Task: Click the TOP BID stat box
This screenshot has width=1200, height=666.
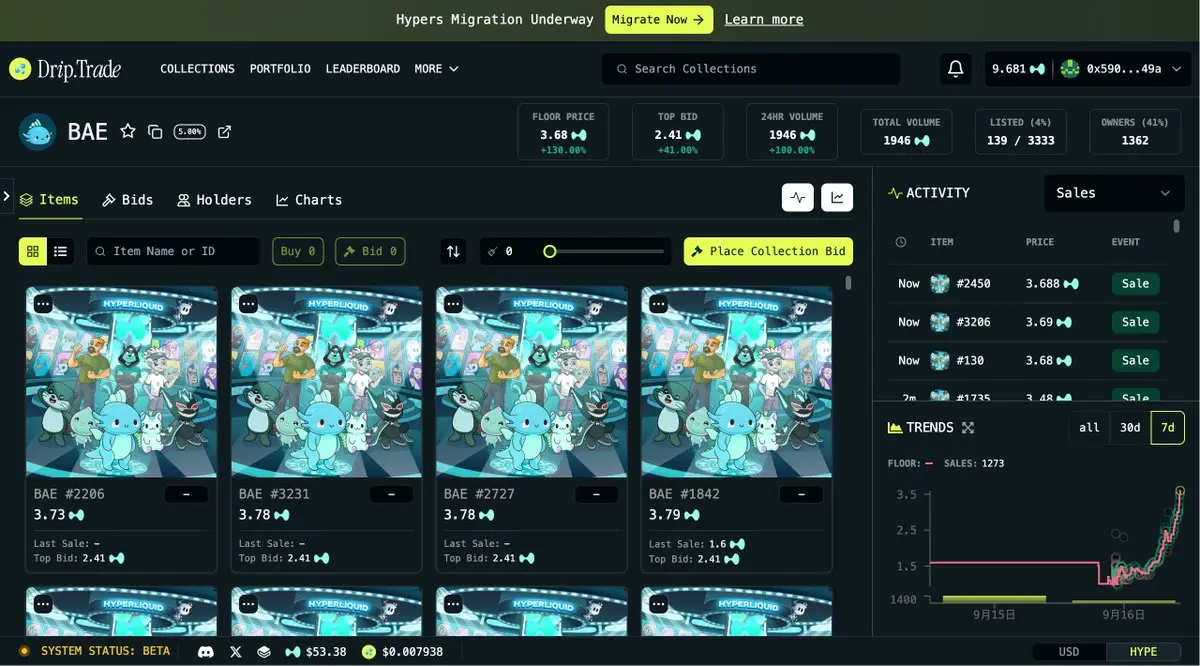Action: tap(677, 133)
